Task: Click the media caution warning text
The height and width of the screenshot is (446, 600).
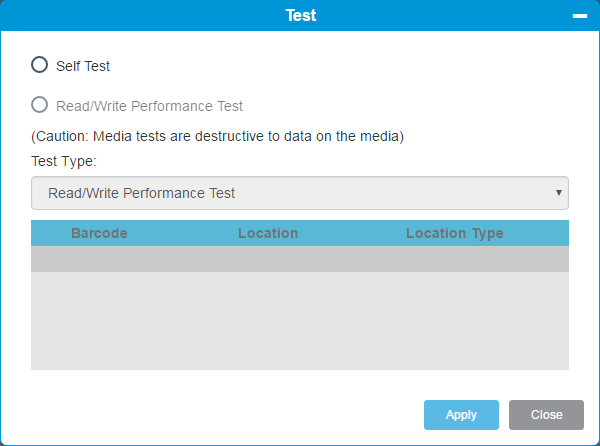Action: [x=217, y=136]
